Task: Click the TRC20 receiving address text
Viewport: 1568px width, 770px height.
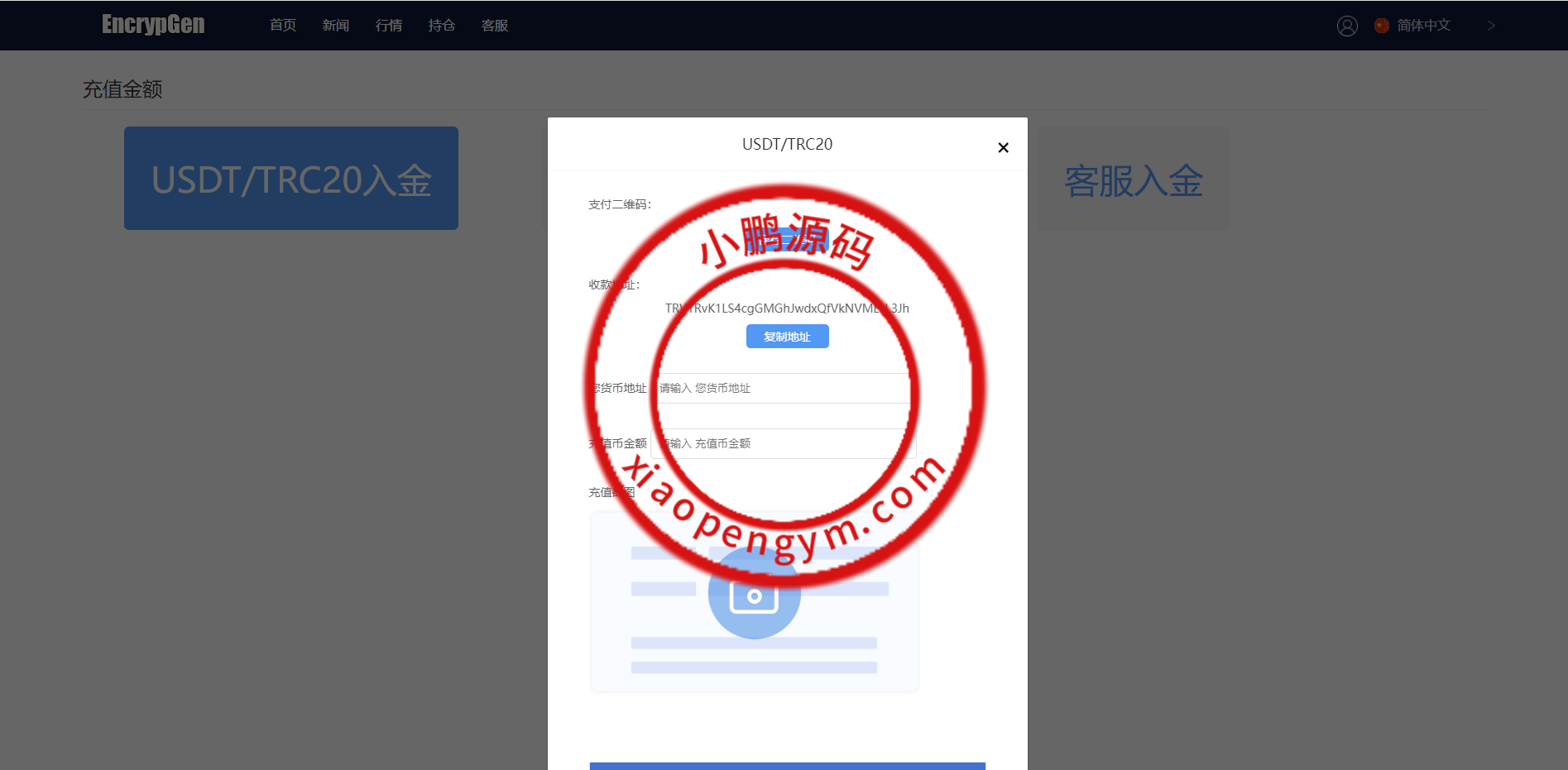Action: point(787,308)
